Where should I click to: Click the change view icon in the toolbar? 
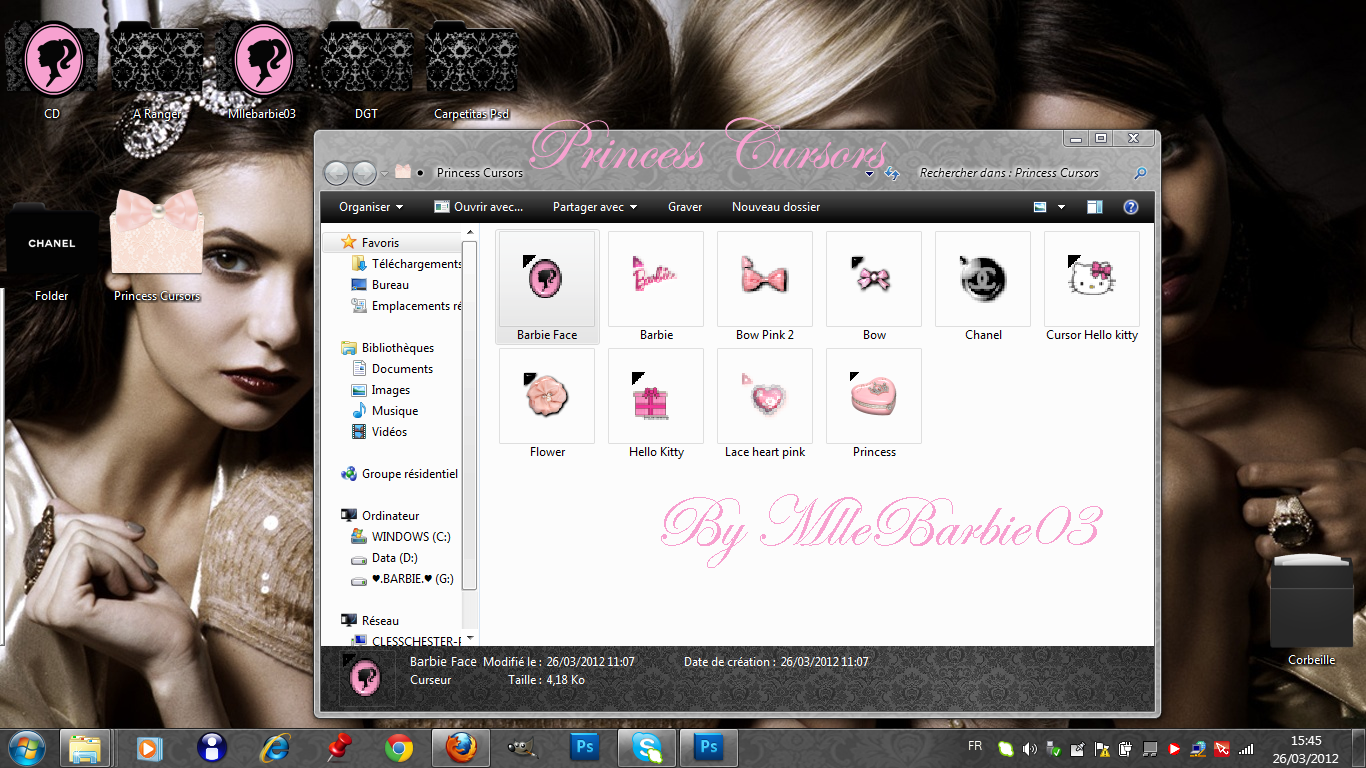(x=1040, y=207)
